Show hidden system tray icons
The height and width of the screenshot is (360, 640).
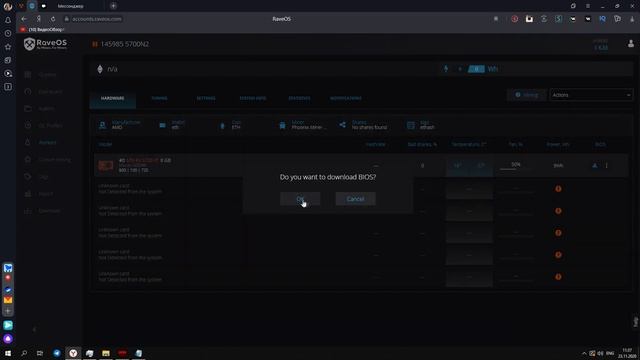coord(584,353)
